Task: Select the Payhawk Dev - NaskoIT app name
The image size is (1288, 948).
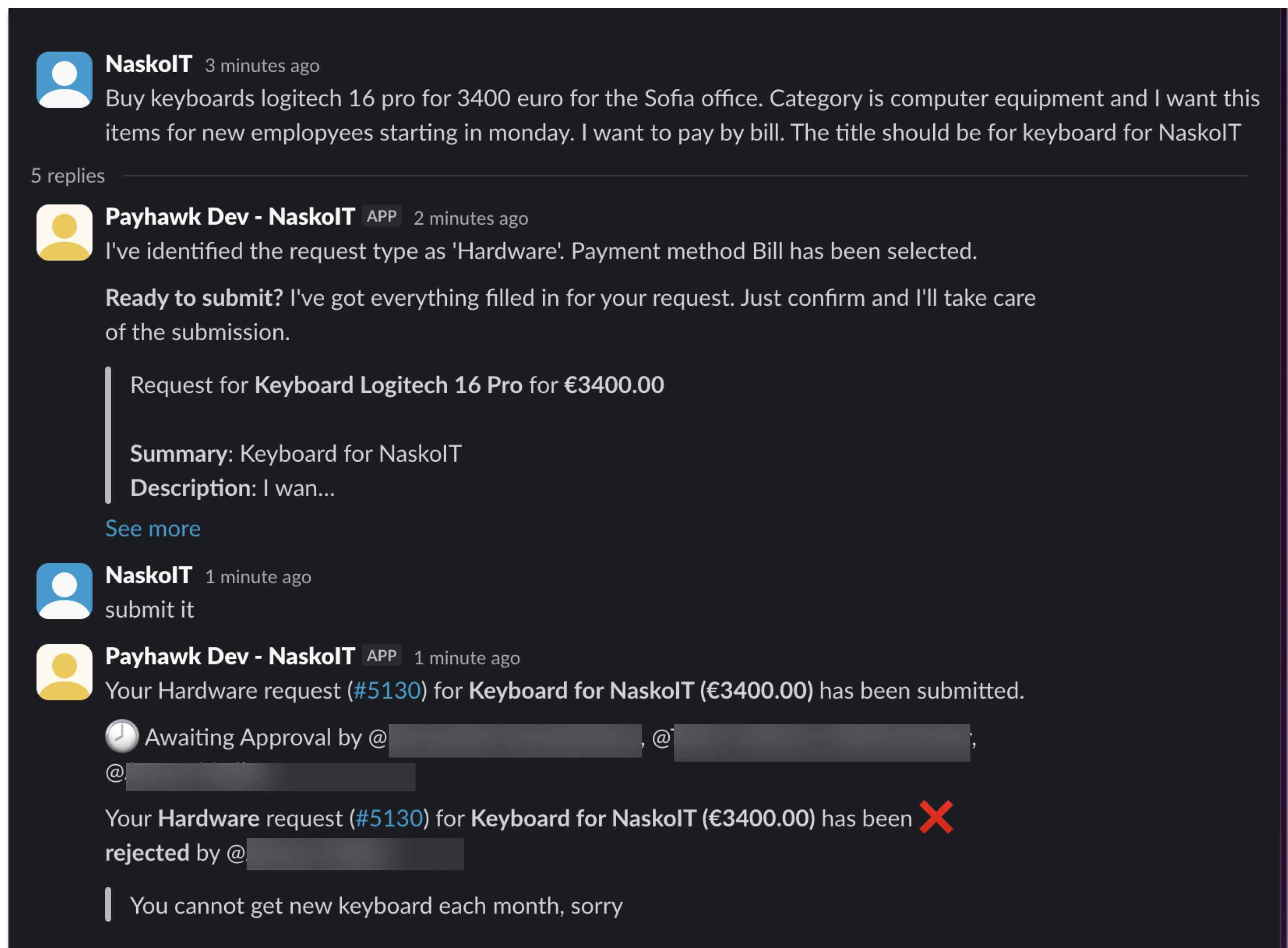Action: coord(229,216)
